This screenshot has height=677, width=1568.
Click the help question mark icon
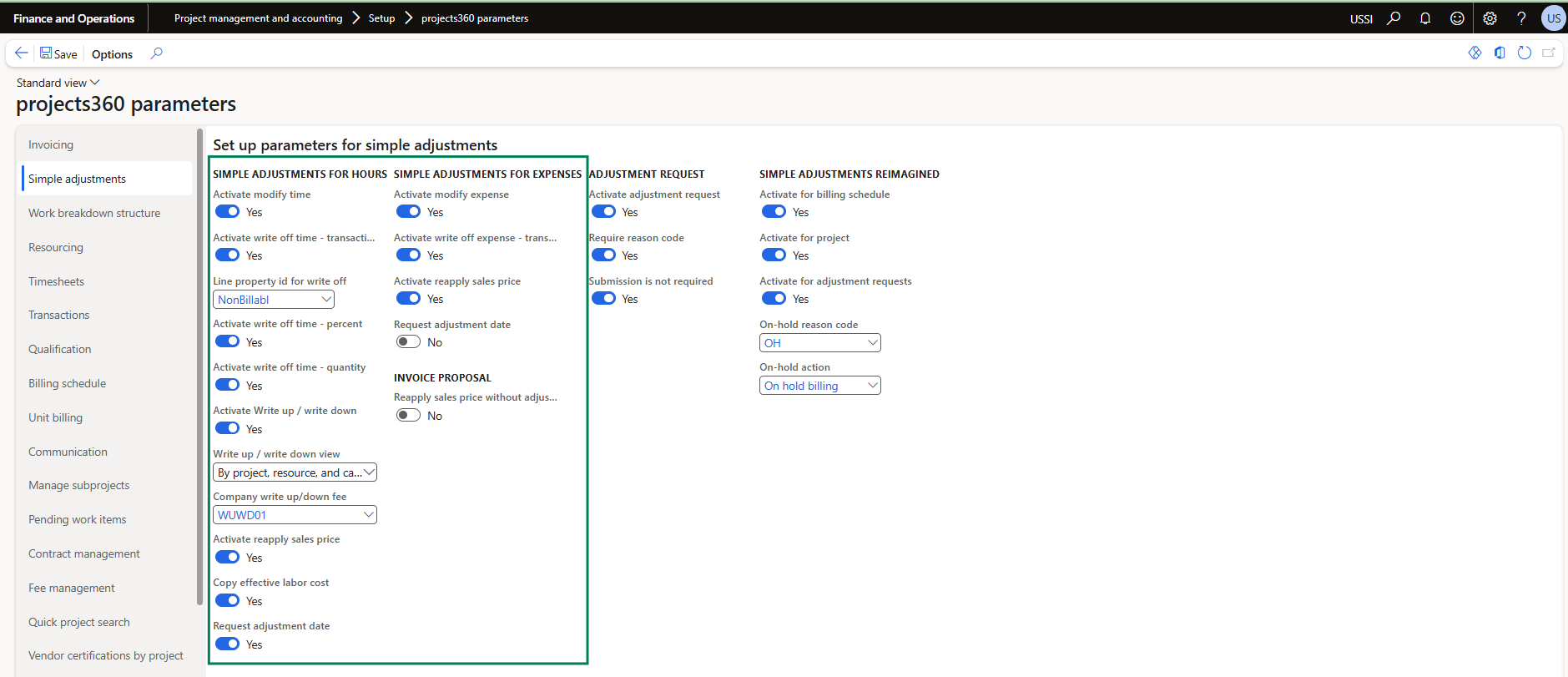tap(1521, 18)
